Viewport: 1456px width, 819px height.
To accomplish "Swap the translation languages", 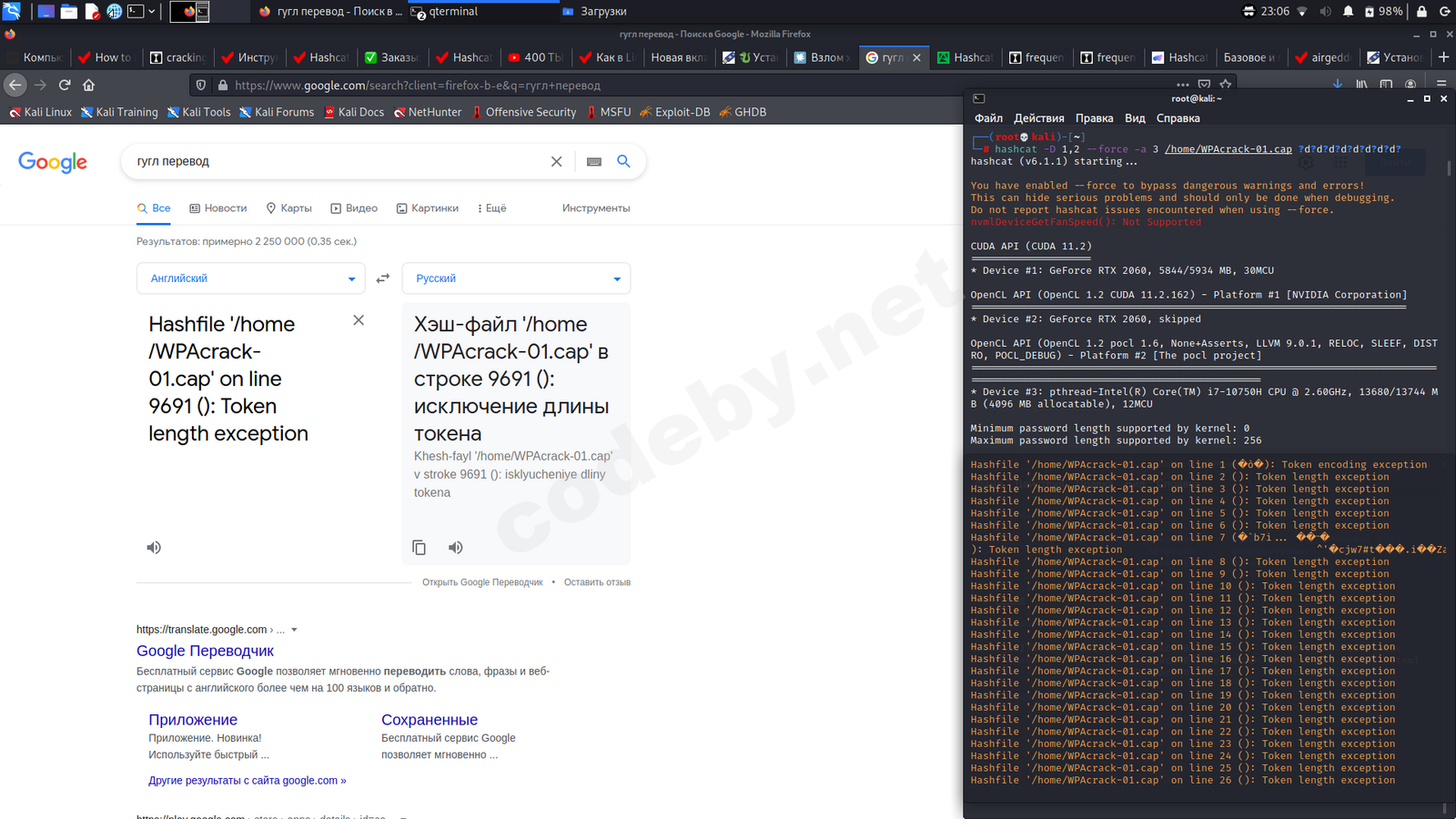I will [x=383, y=278].
